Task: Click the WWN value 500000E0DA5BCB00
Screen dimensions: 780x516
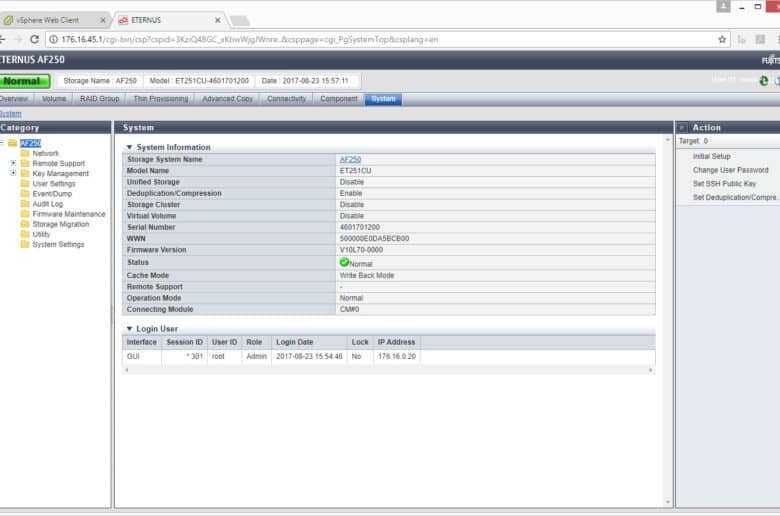Action: [374, 238]
